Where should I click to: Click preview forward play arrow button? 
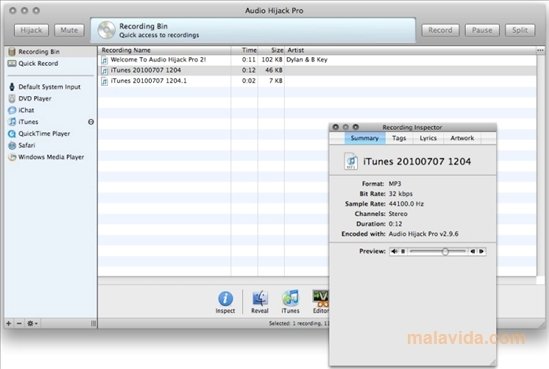pyautogui.click(x=481, y=251)
